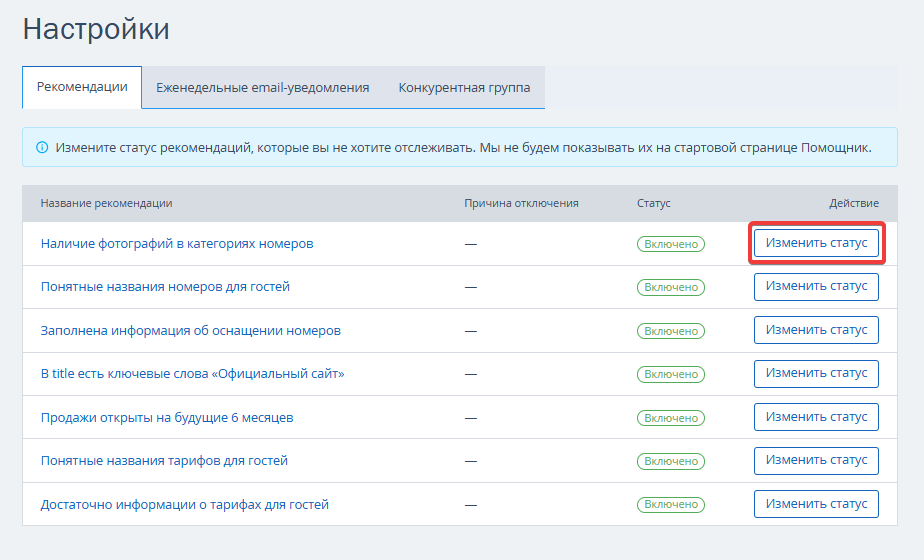Open link Достаточно информации о тарифах для гостей
The image size is (924, 560).
click(184, 505)
